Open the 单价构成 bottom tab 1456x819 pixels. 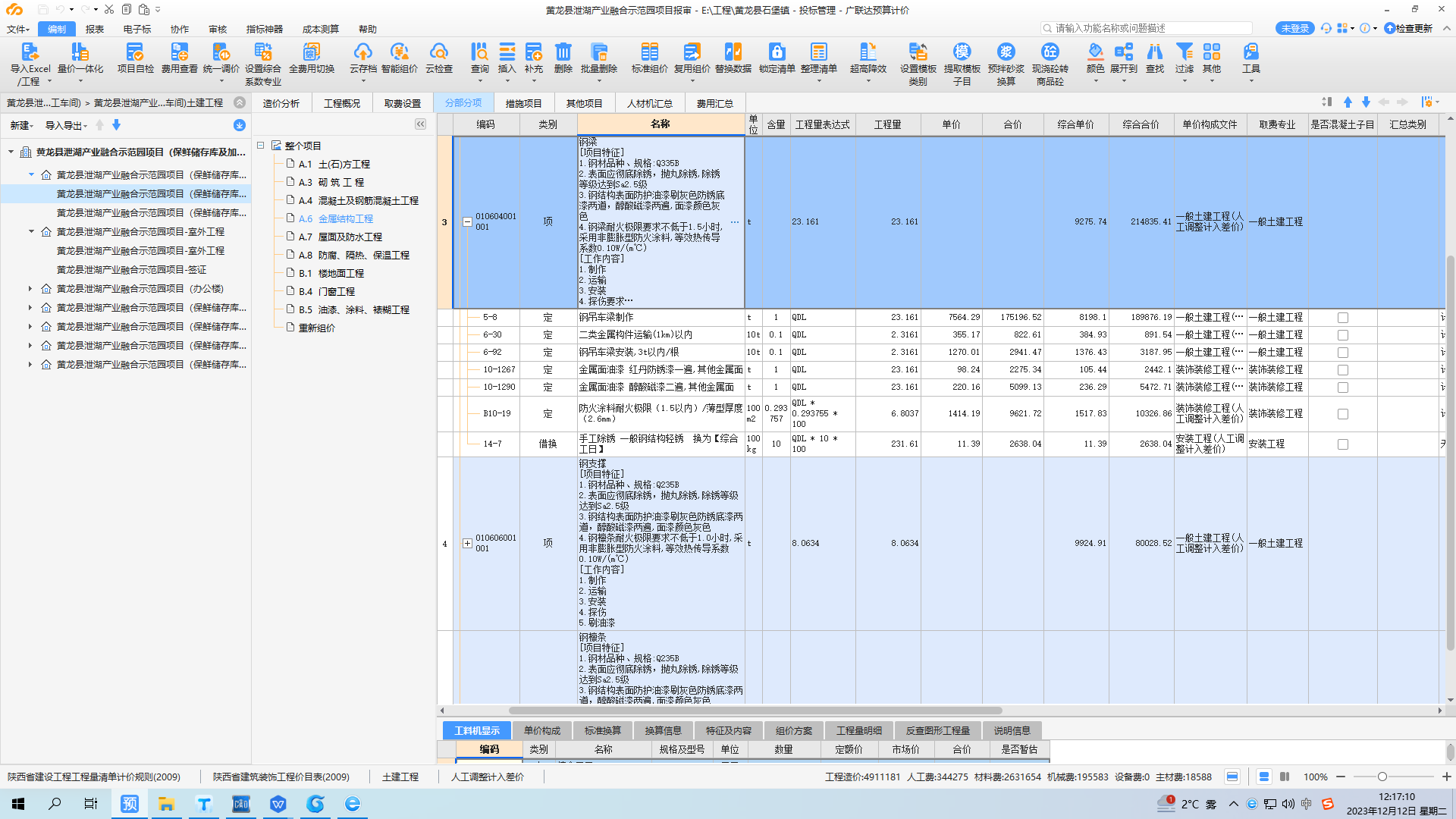click(541, 730)
